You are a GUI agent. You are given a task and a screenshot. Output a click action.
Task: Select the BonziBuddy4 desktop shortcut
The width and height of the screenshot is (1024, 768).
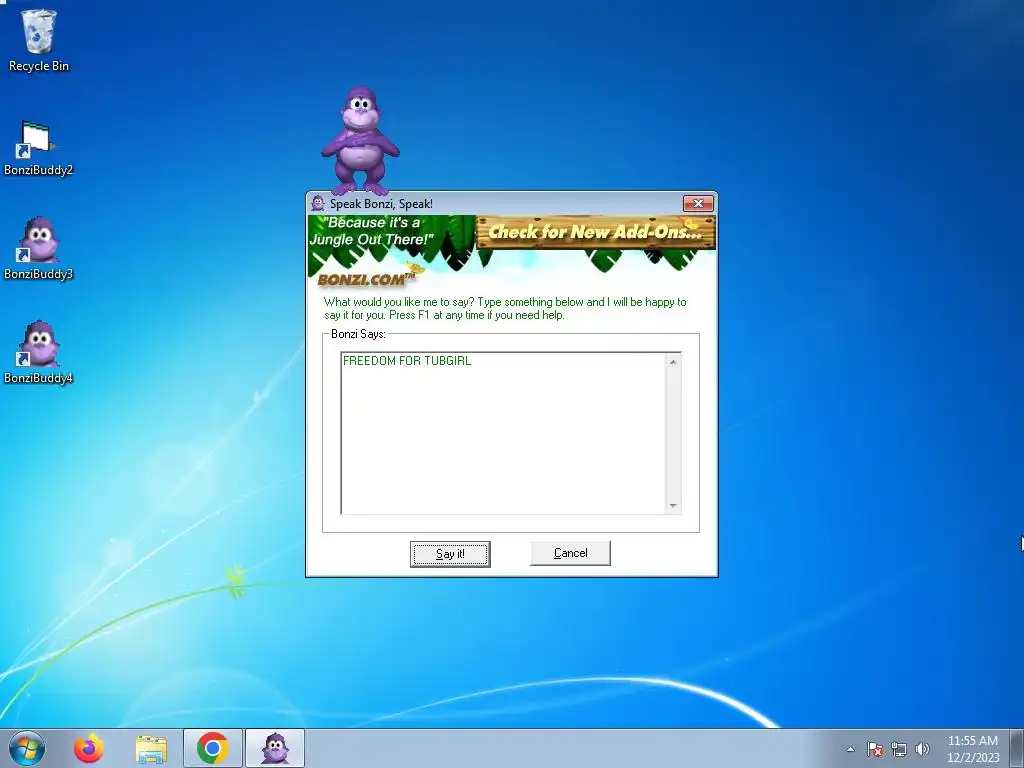39,353
